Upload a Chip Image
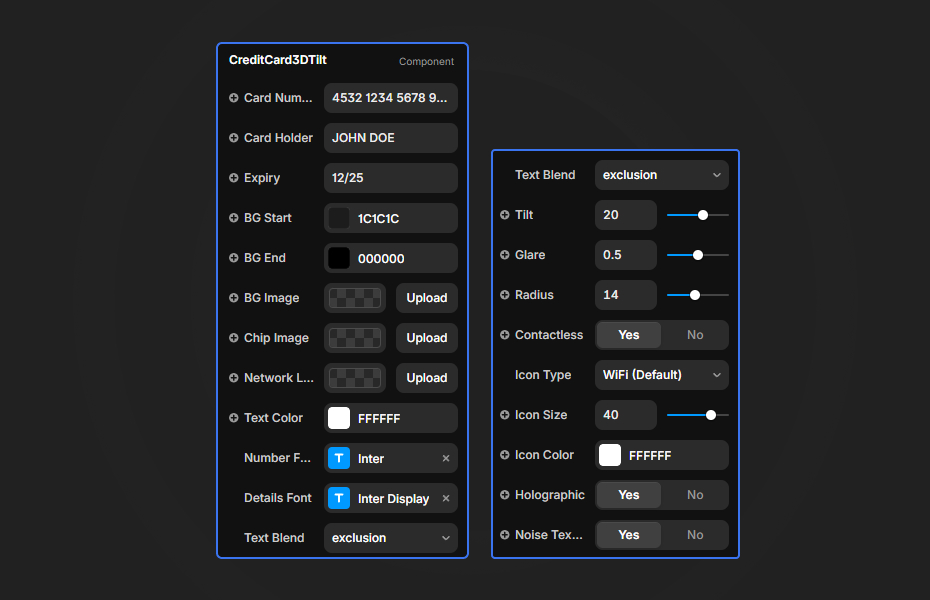Image resolution: width=930 pixels, height=600 pixels. point(426,338)
